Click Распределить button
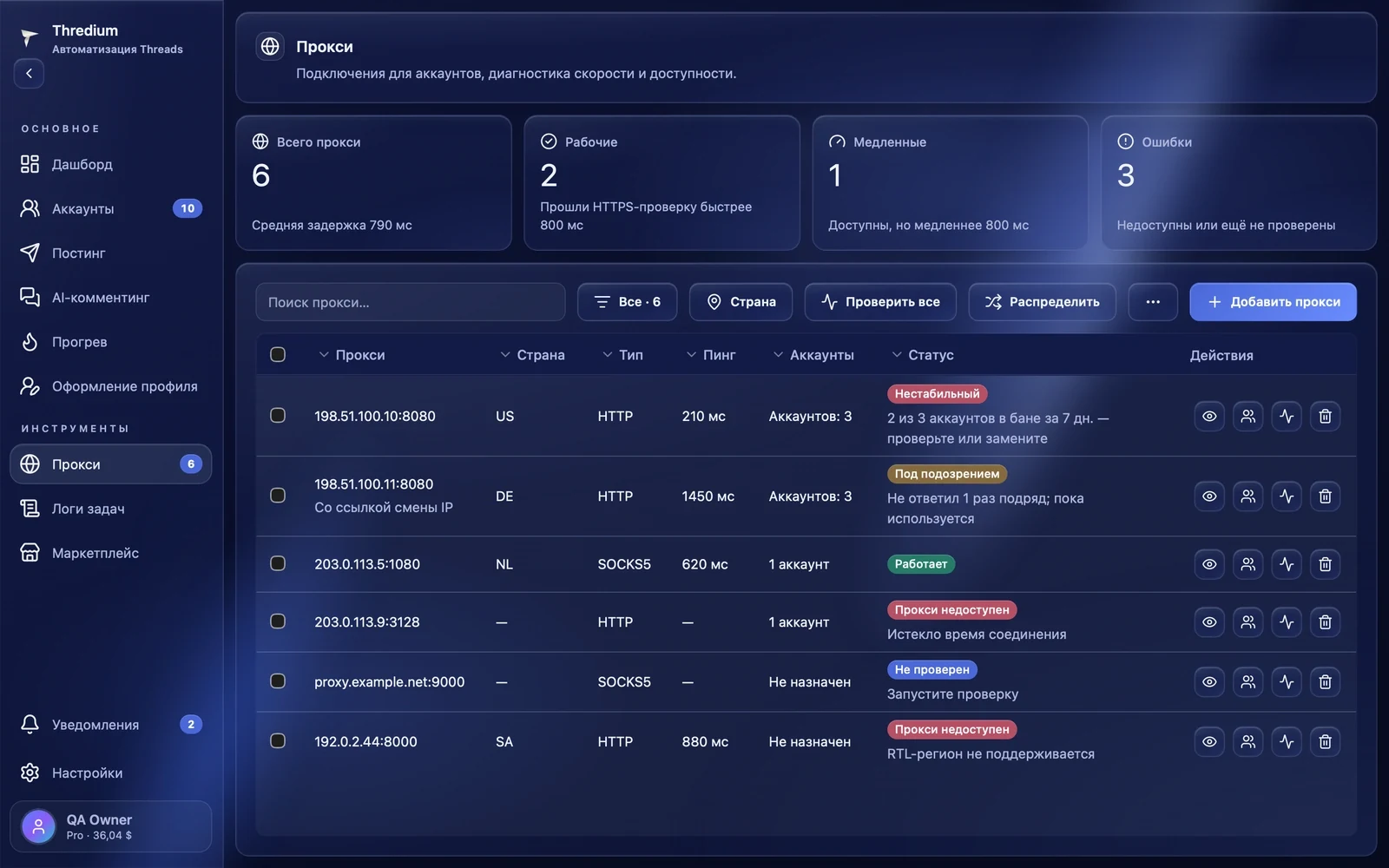This screenshot has width=1389, height=868. click(1042, 302)
